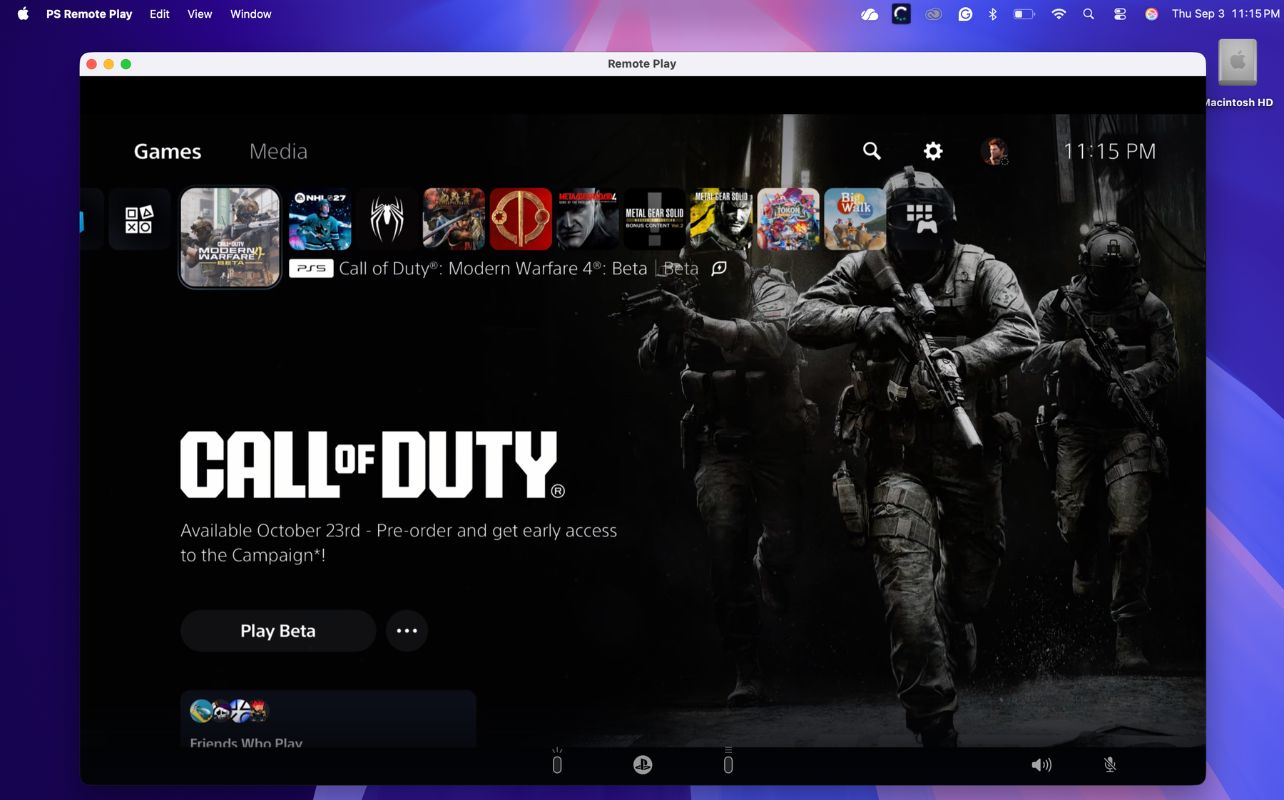The image size is (1284, 800).
Task: Open the battery status icon
Action: (1024, 14)
